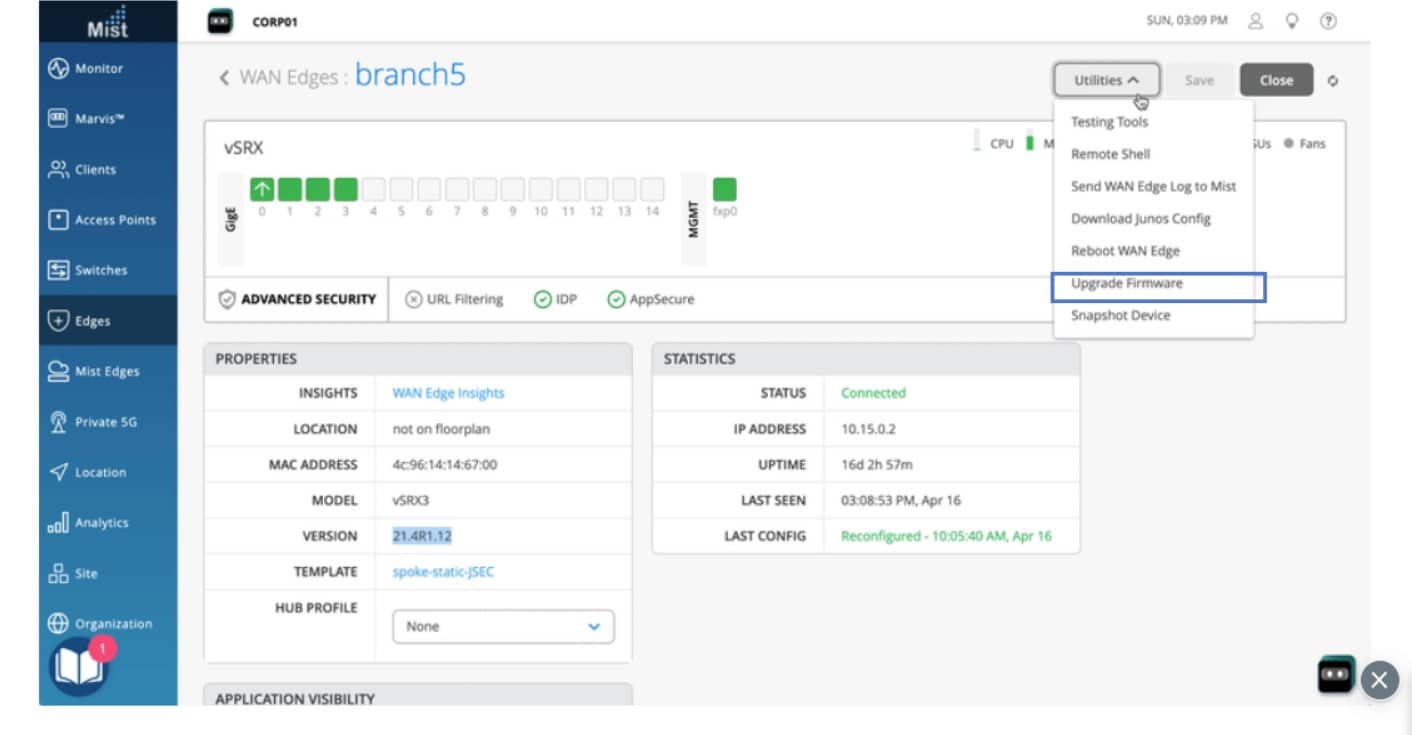Open Organization in the sidebar

click(x=108, y=623)
